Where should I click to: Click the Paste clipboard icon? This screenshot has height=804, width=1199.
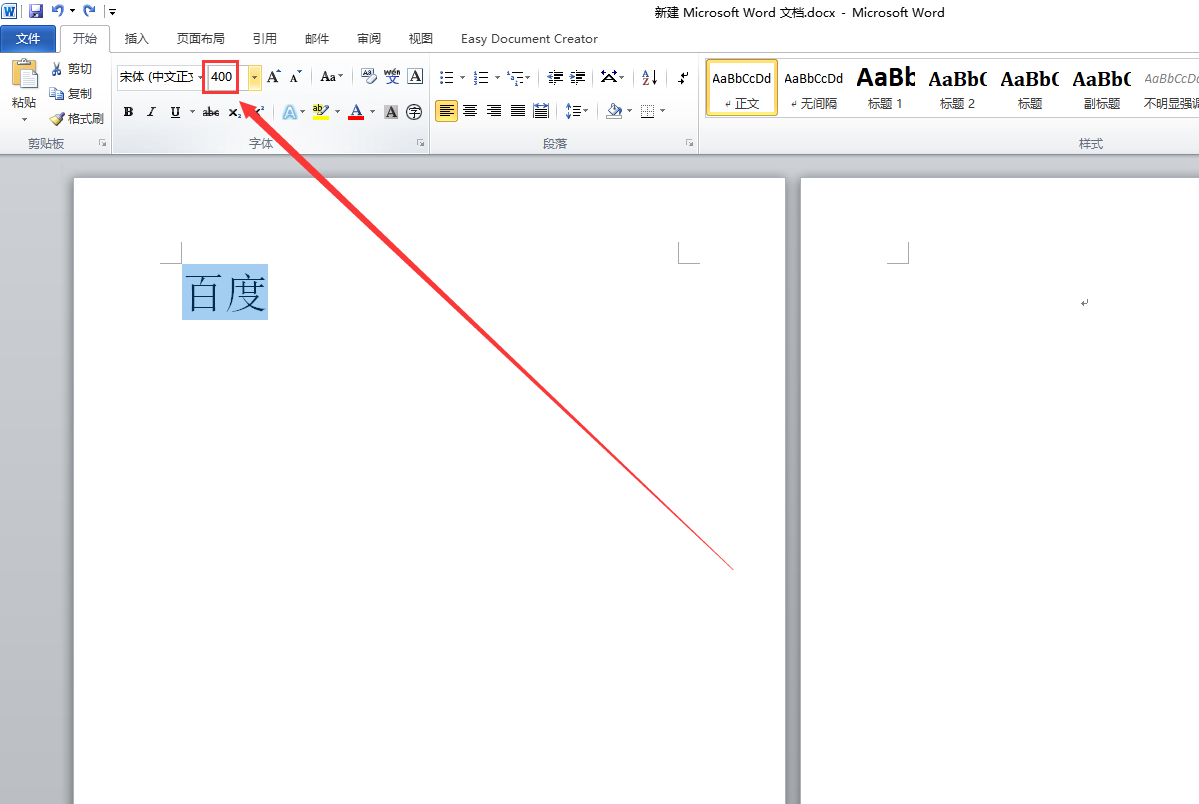24,75
